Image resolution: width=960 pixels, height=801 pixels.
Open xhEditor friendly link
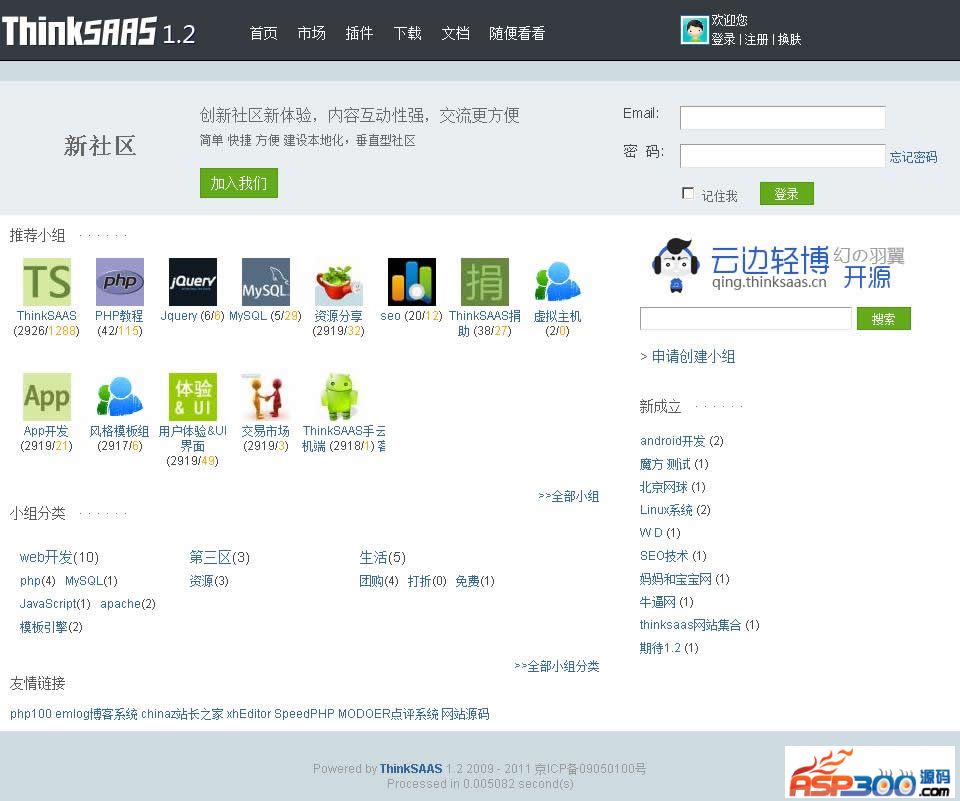tap(249, 714)
